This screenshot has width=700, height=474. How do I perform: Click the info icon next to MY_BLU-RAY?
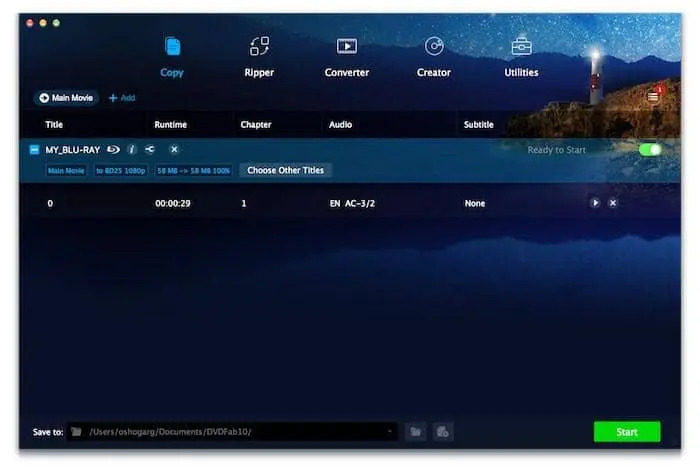point(131,149)
